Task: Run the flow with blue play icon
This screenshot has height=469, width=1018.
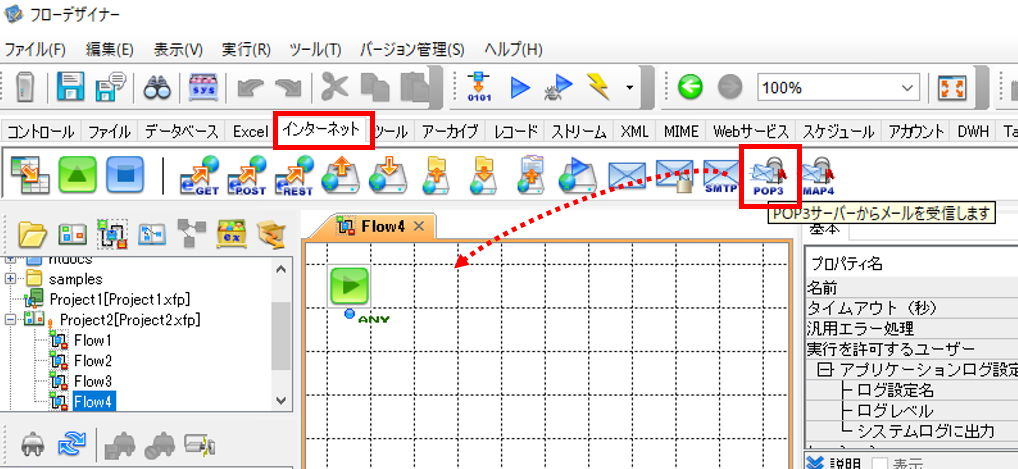Action: pos(520,87)
